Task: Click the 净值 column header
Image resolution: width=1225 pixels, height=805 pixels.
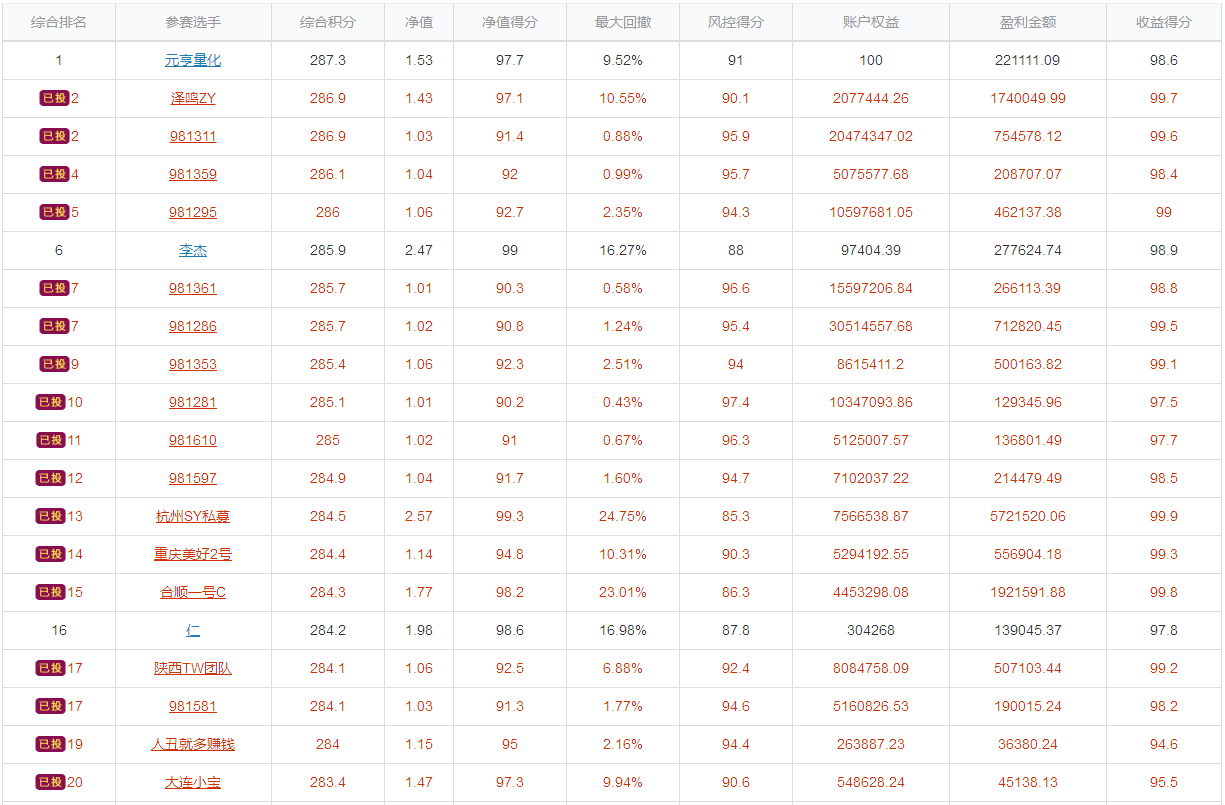Action: click(x=419, y=22)
